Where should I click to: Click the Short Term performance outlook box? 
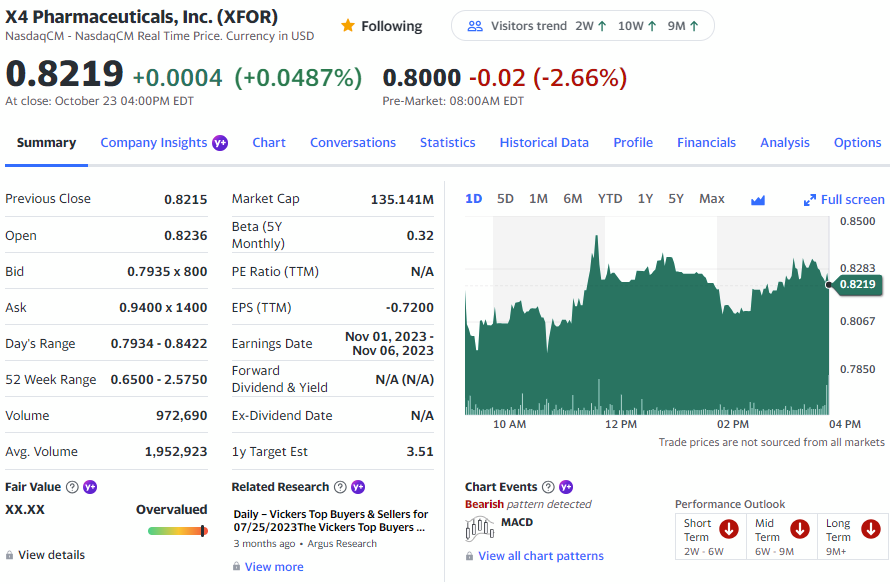[x=711, y=536]
